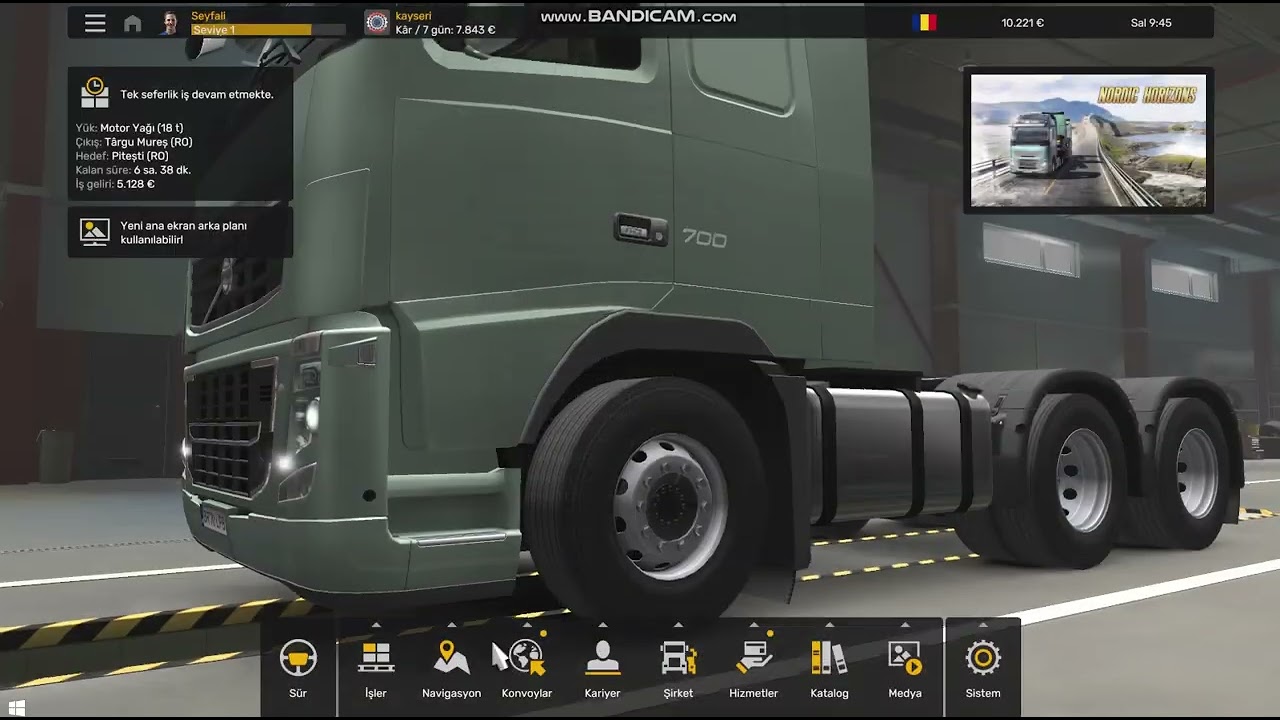
Task: Click the 'Kalan süre: 6 sa. 38 dk.' line
Action: pyautogui.click(x=133, y=170)
